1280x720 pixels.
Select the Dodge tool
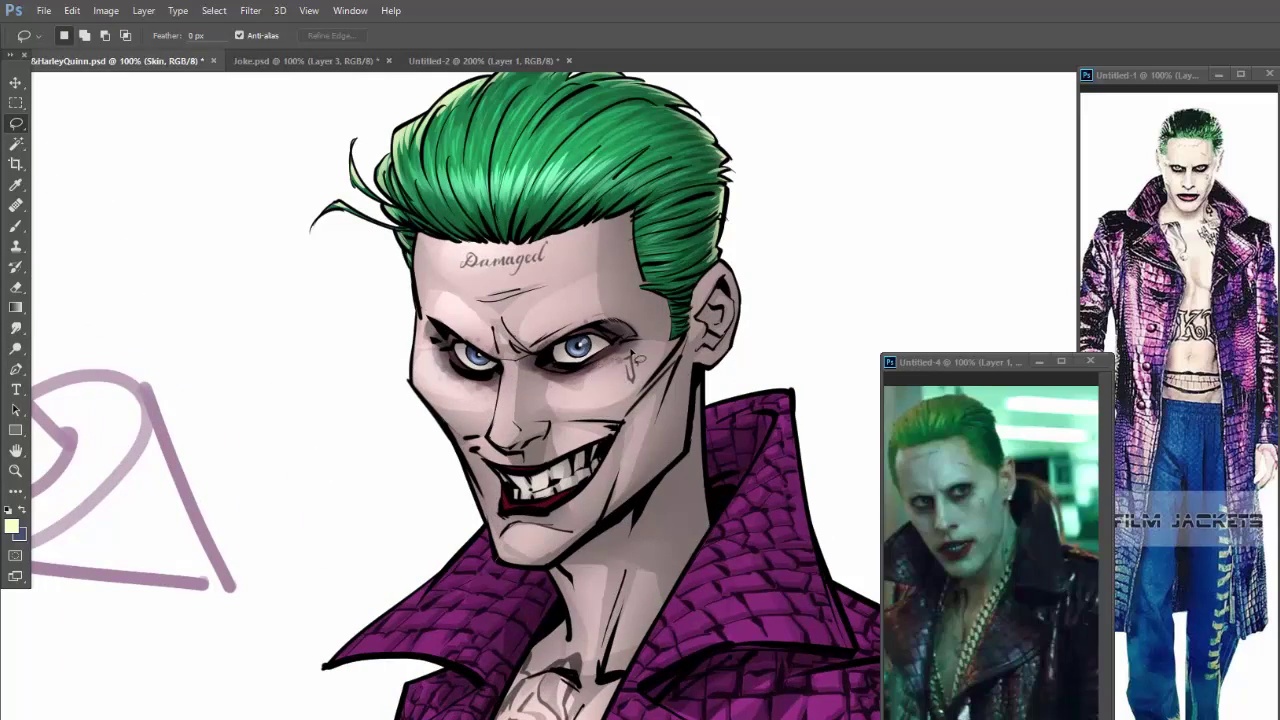16,349
